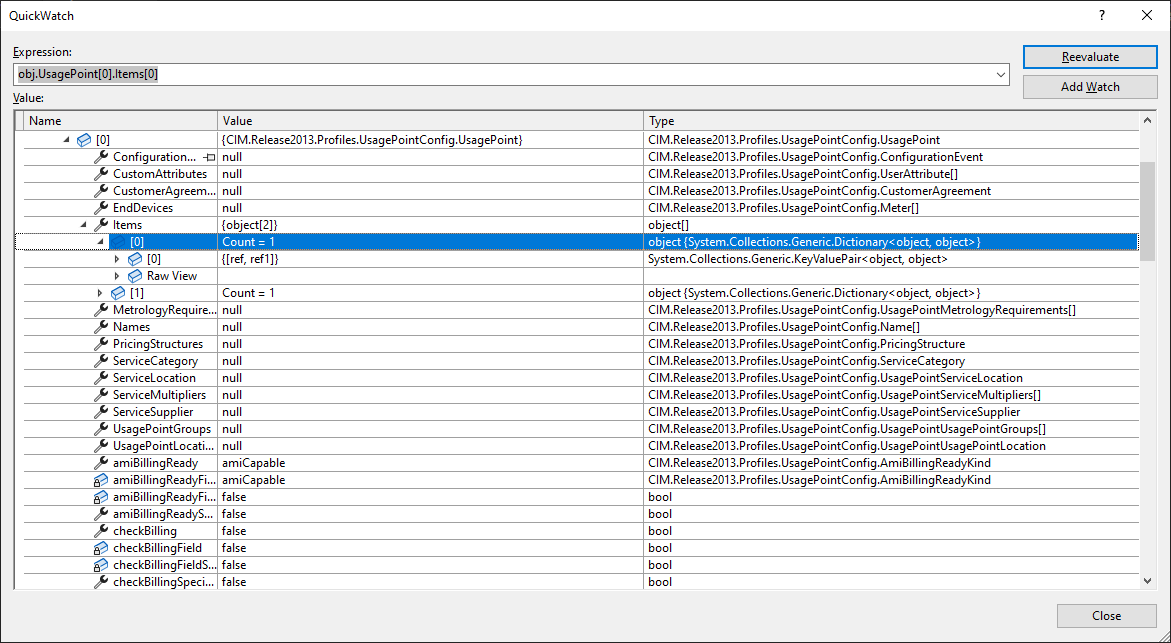Expand the KeyValuePair [0] child node

coord(118,258)
